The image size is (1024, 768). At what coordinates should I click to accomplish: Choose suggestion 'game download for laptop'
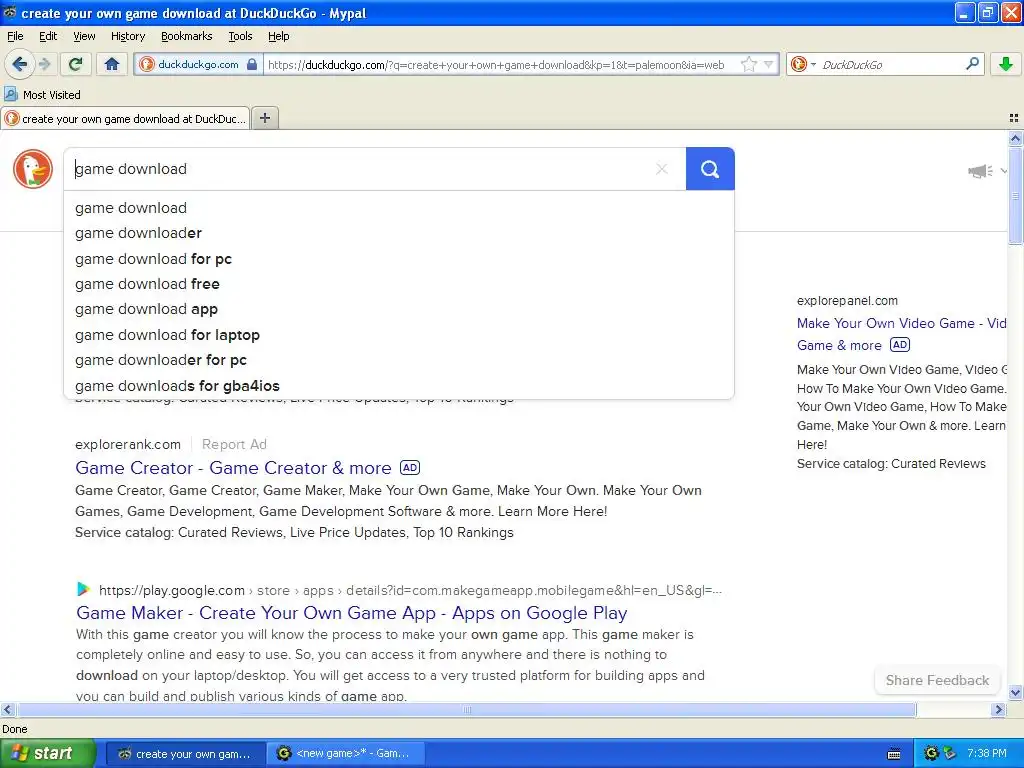coord(399,334)
